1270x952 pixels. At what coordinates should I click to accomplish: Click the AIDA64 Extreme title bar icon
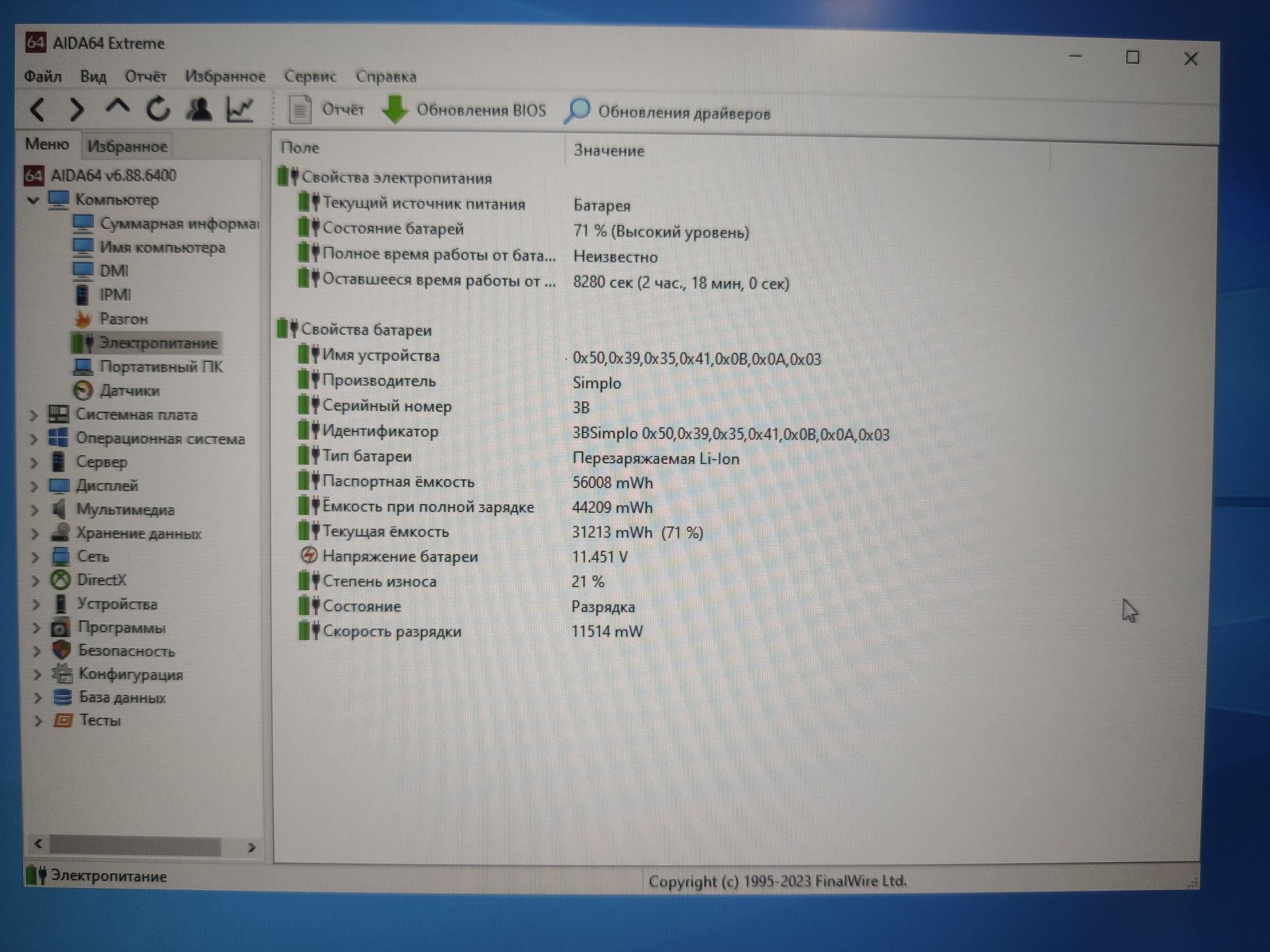click(35, 43)
